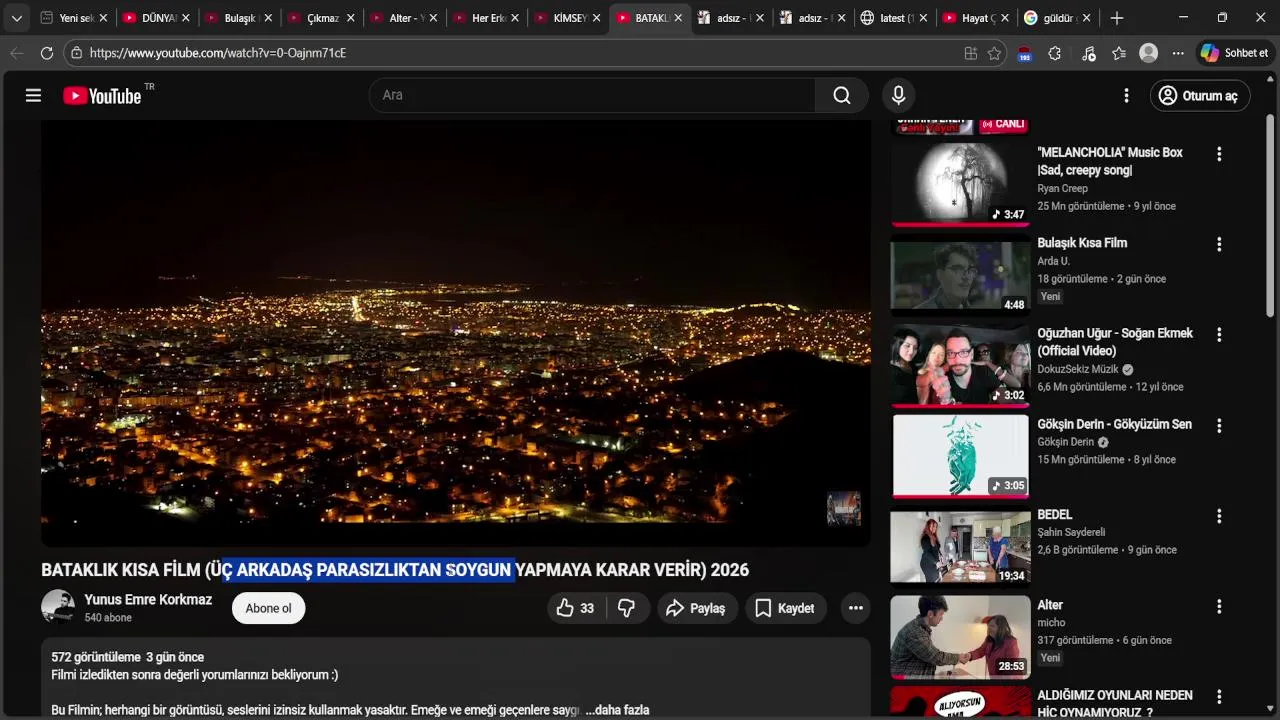Open Copilot Sohbet et button
The width and height of the screenshot is (1280, 720).
[x=1235, y=53]
